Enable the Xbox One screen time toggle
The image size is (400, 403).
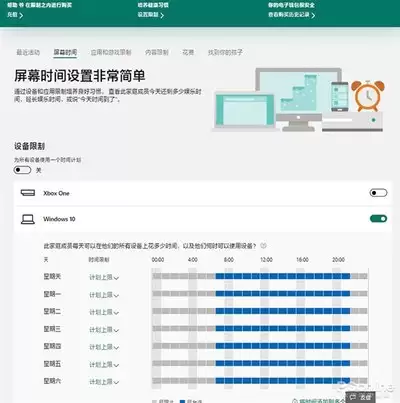click(x=378, y=193)
